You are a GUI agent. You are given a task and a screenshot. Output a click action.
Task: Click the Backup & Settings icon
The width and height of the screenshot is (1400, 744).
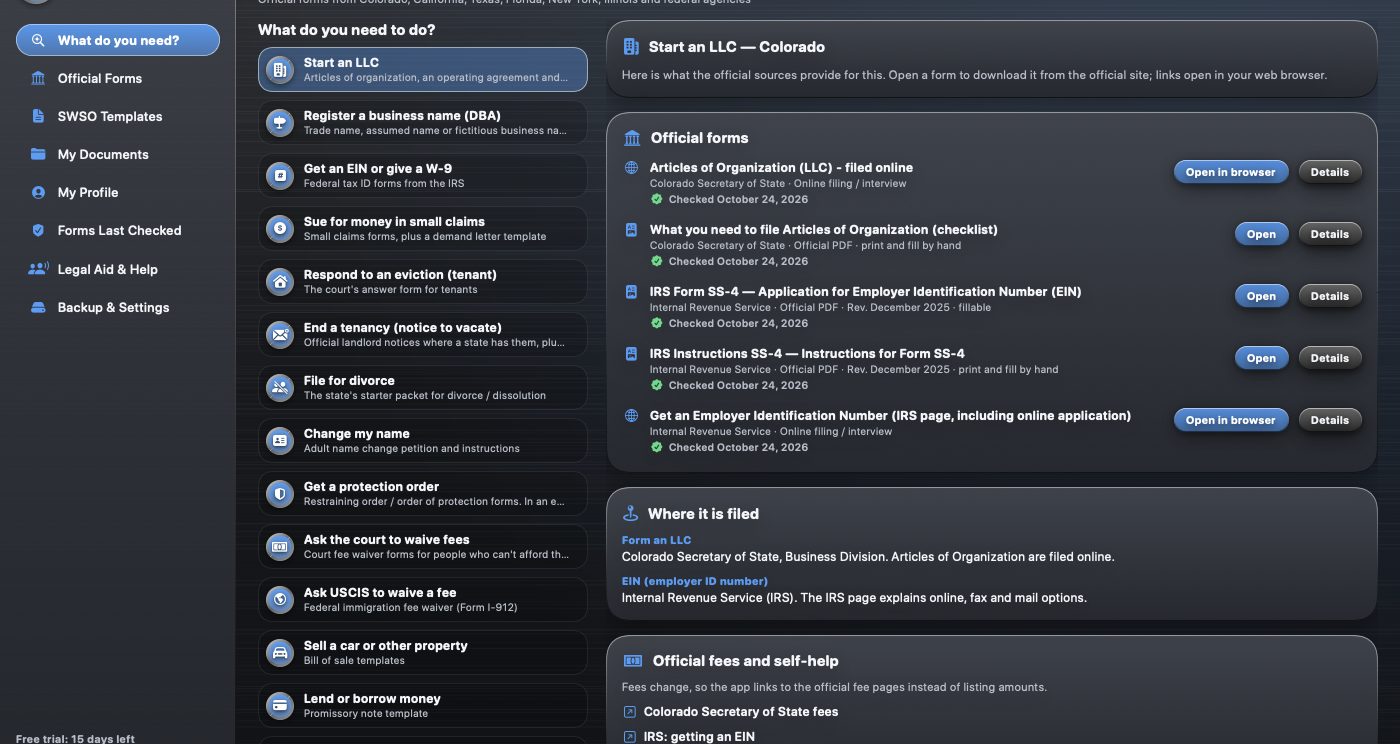click(38, 307)
